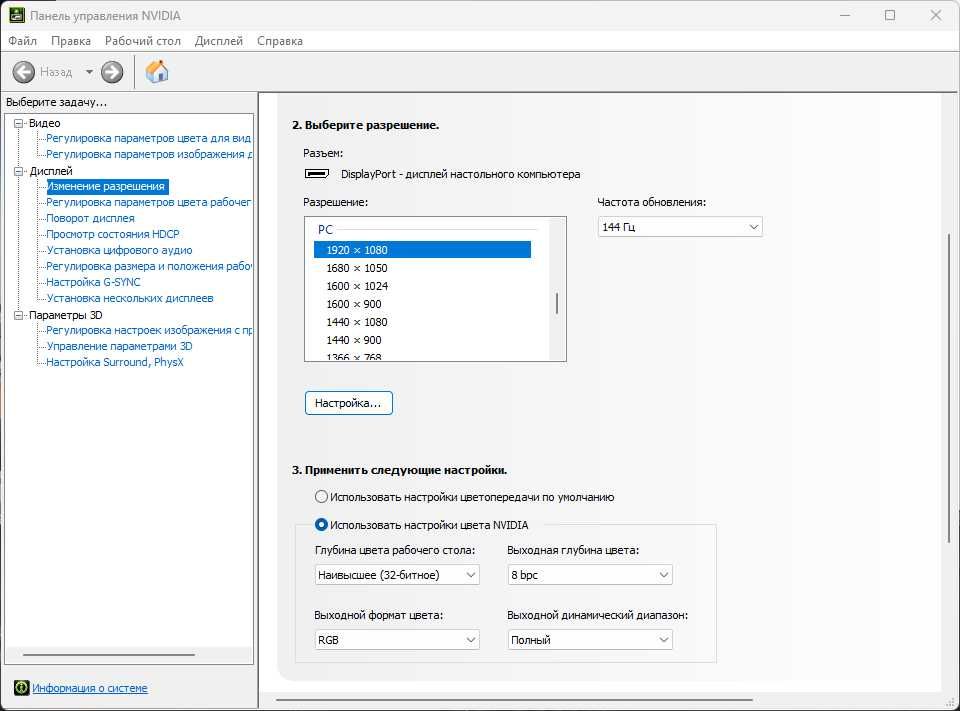Open Глубина цвета рабочего стола dropdown
The width and height of the screenshot is (960, 711).
click(397, 575)
